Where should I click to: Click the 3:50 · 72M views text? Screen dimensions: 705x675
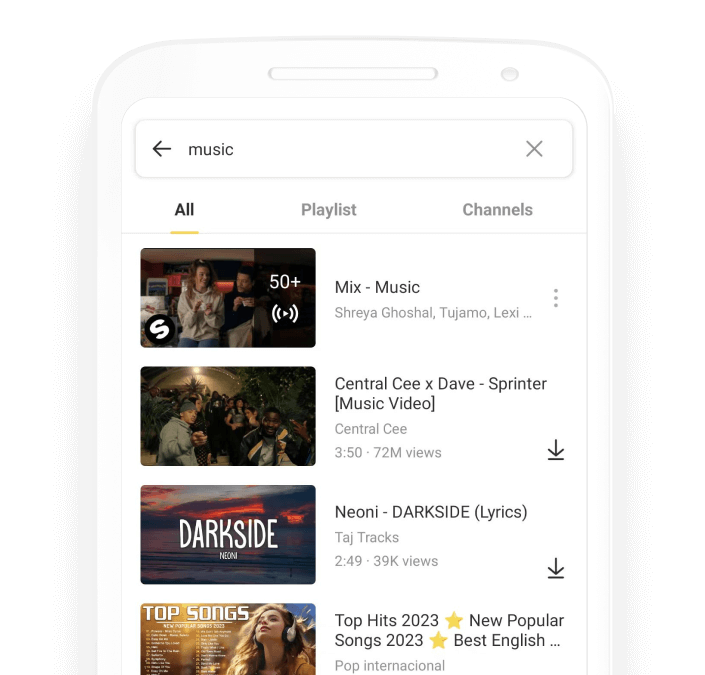[388, 452]
